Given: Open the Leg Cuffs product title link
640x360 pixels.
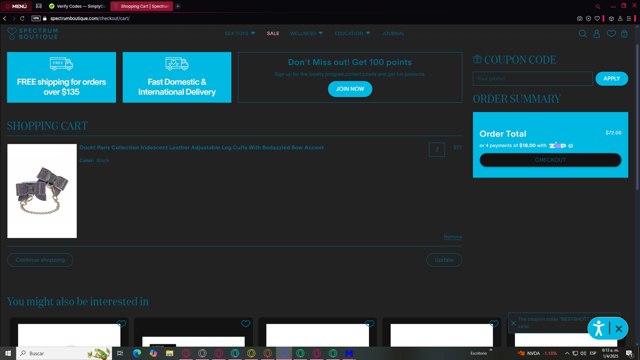Looking at the screenshot, I should click(202, 147).
